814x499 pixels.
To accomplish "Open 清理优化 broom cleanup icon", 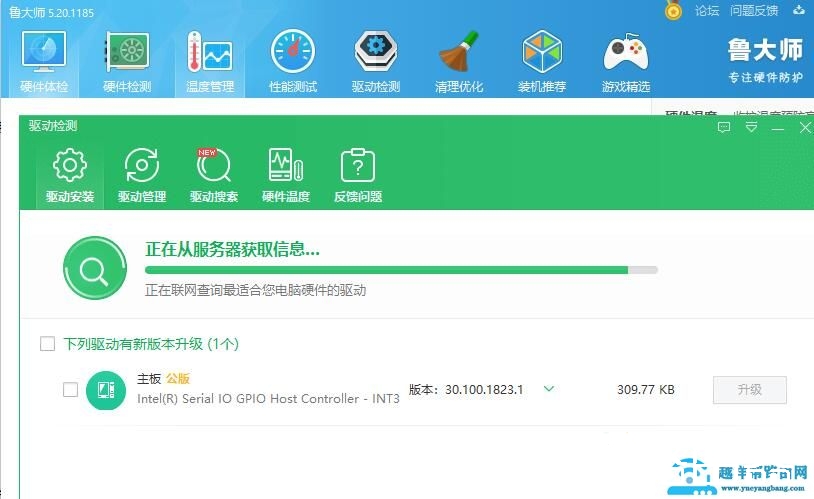I will click(x=459, y=62).
